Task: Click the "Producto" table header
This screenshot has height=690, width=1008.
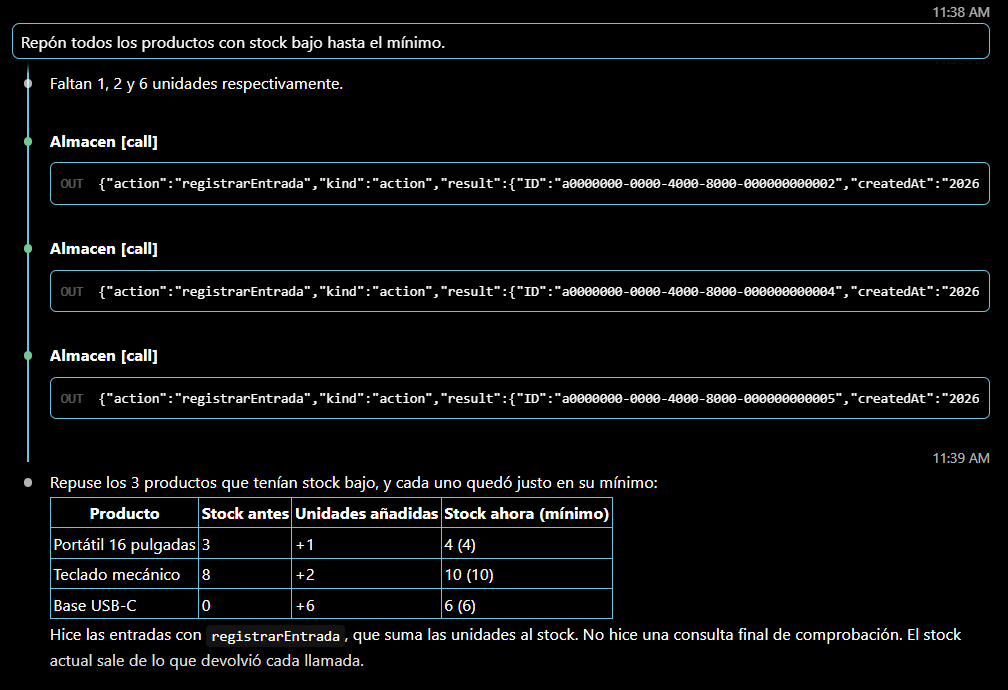Action: [x=125, y=513]
